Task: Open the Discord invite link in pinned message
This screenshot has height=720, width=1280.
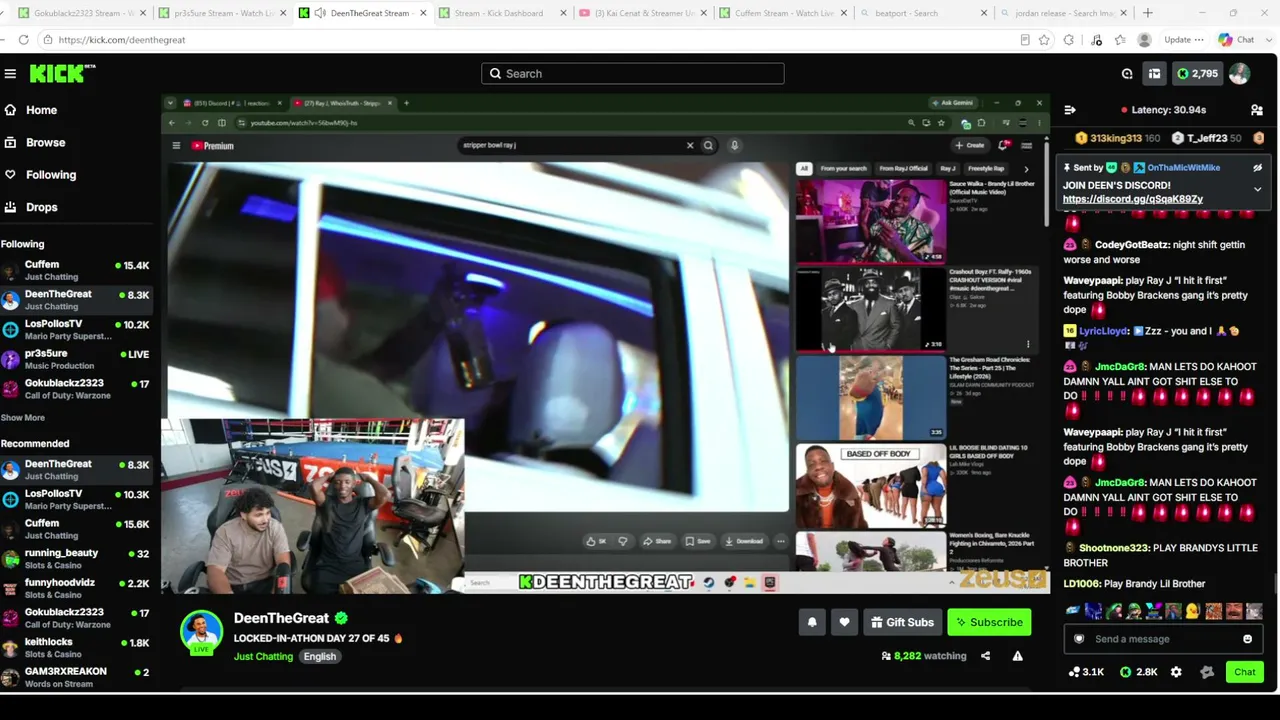Action: click(1132, 199)
